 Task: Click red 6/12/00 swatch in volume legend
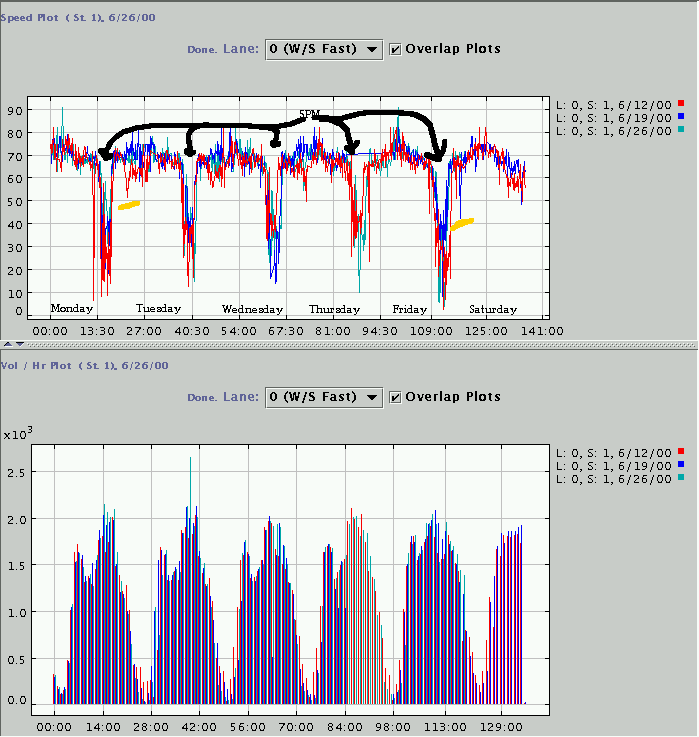pyautogui.click(x=680, y=452)
